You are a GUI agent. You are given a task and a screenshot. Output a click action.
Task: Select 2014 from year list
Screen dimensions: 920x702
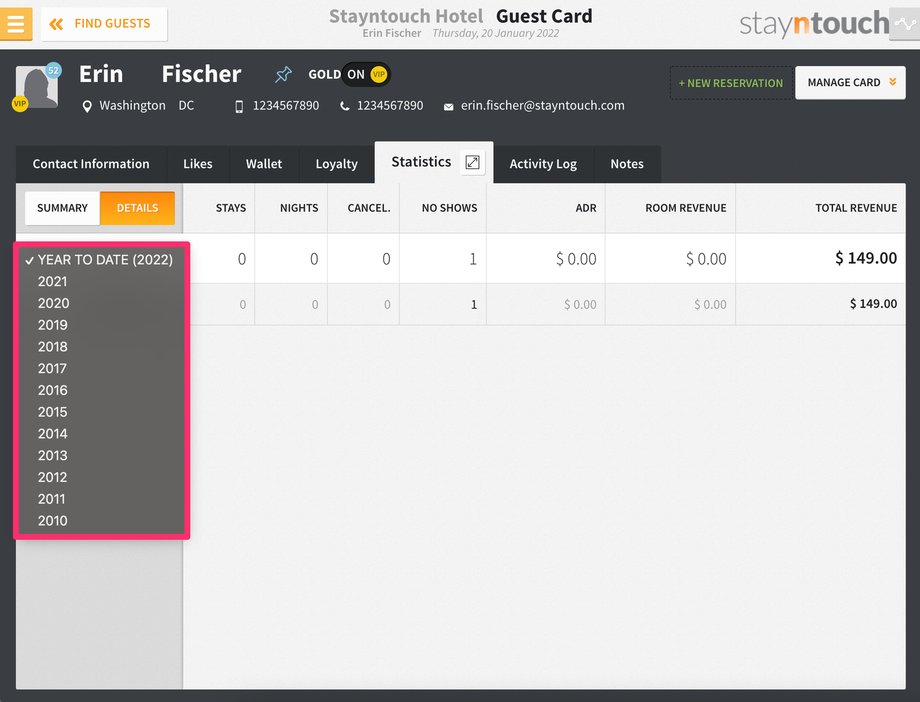click(102, 433)
